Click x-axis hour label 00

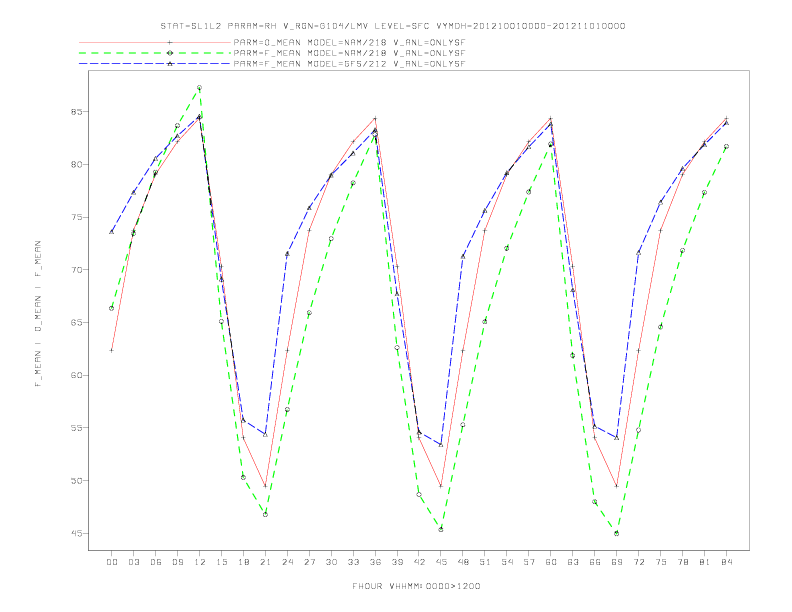(112, 562)
